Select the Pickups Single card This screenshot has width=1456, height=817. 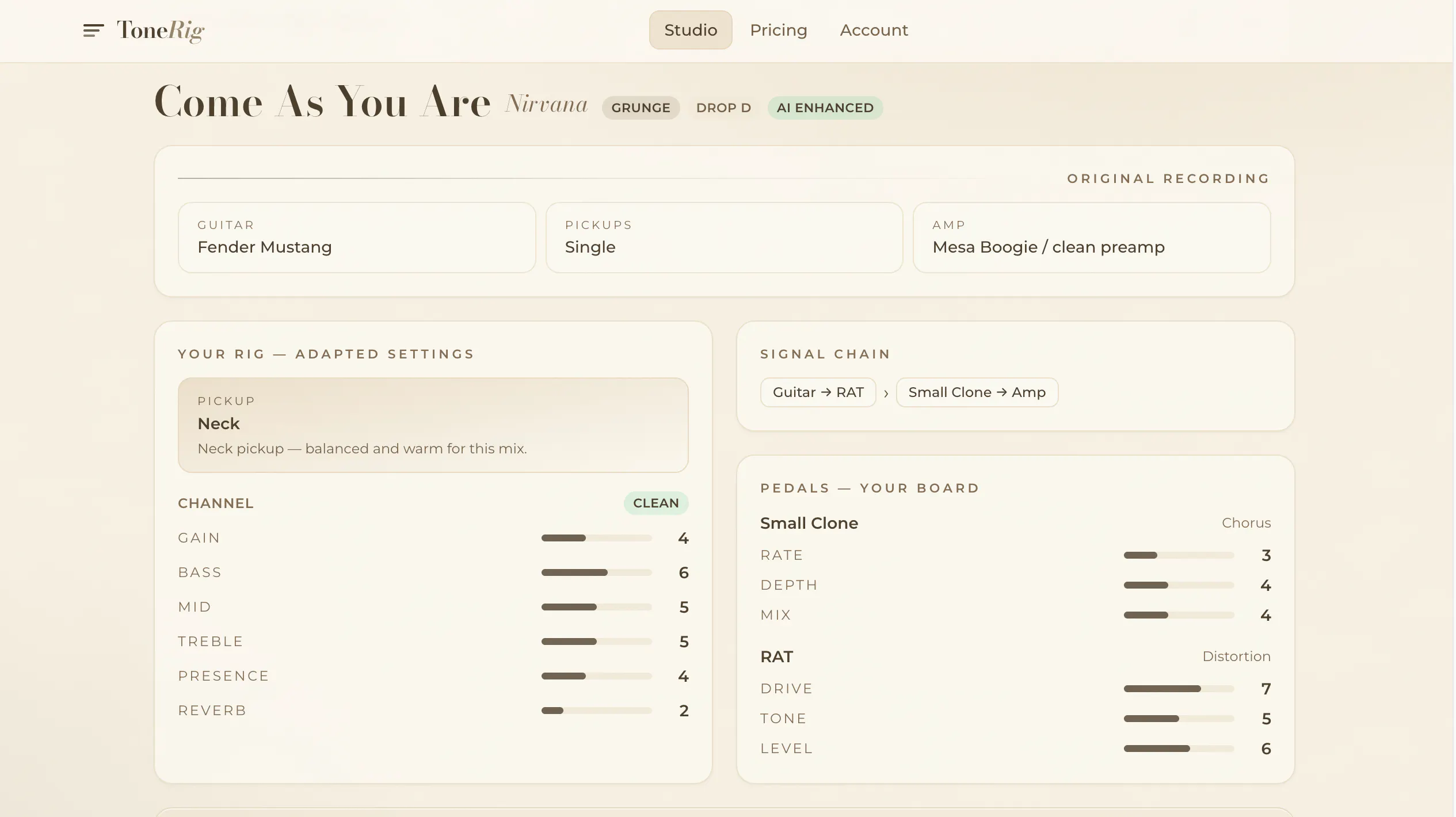point(724,238)
